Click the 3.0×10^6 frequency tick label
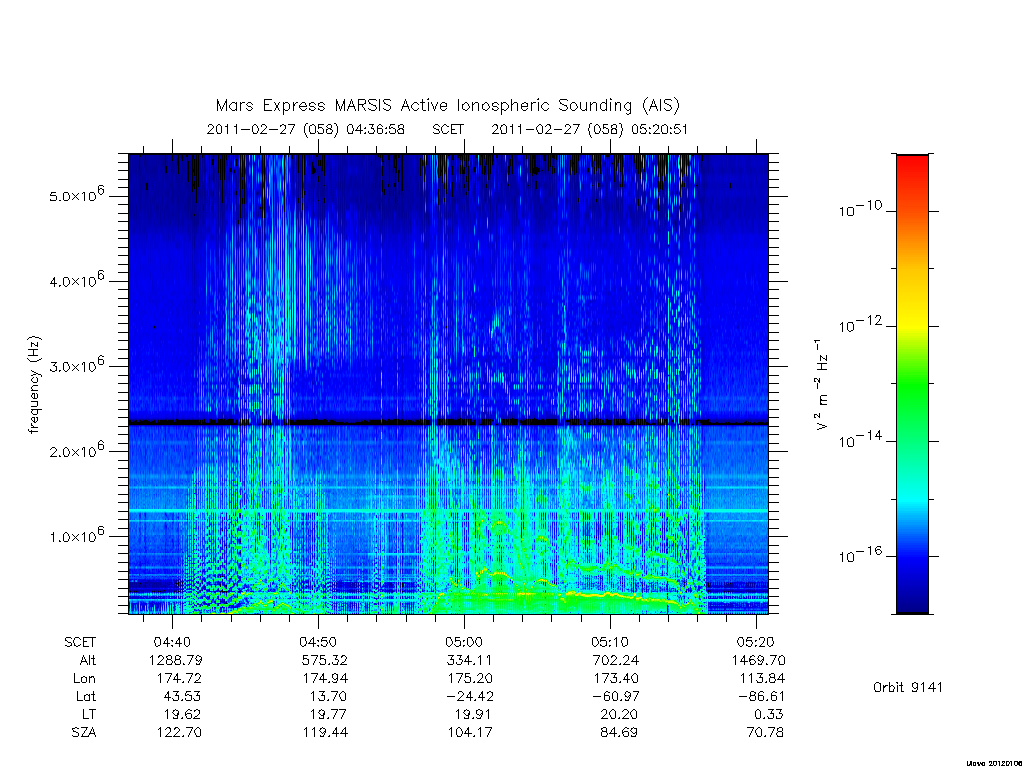This screenshot has width=1024, height=768. point(76,365)
